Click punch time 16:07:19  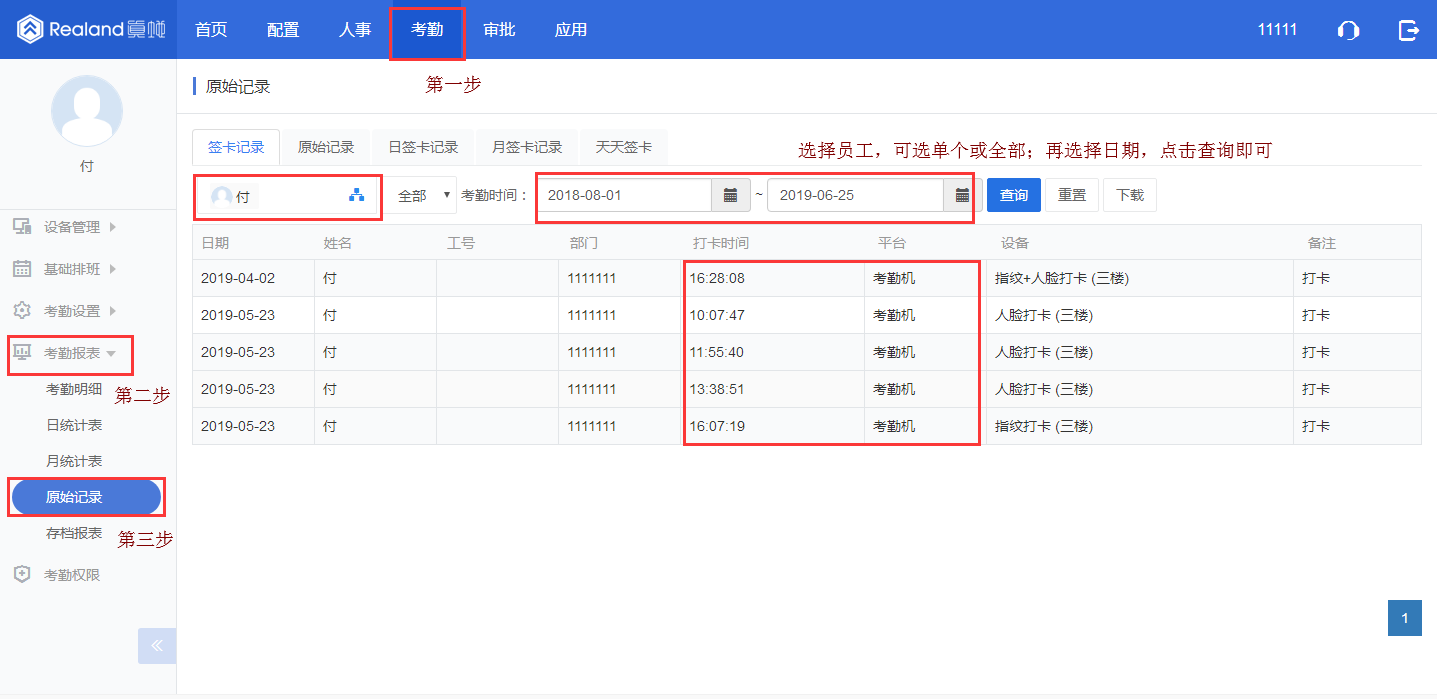tap(717, 426)
